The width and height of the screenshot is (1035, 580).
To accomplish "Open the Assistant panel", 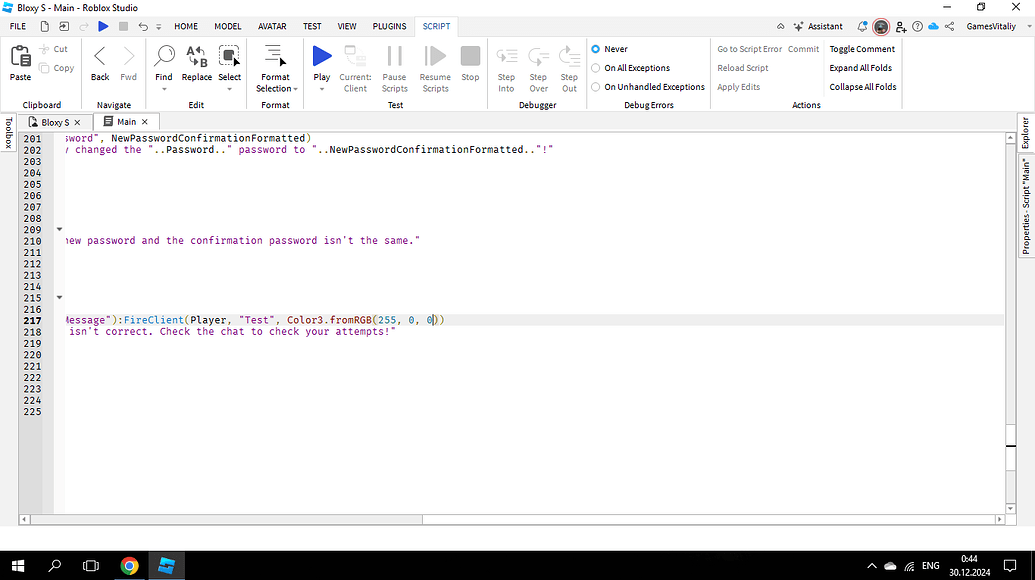I will point(818,26).
